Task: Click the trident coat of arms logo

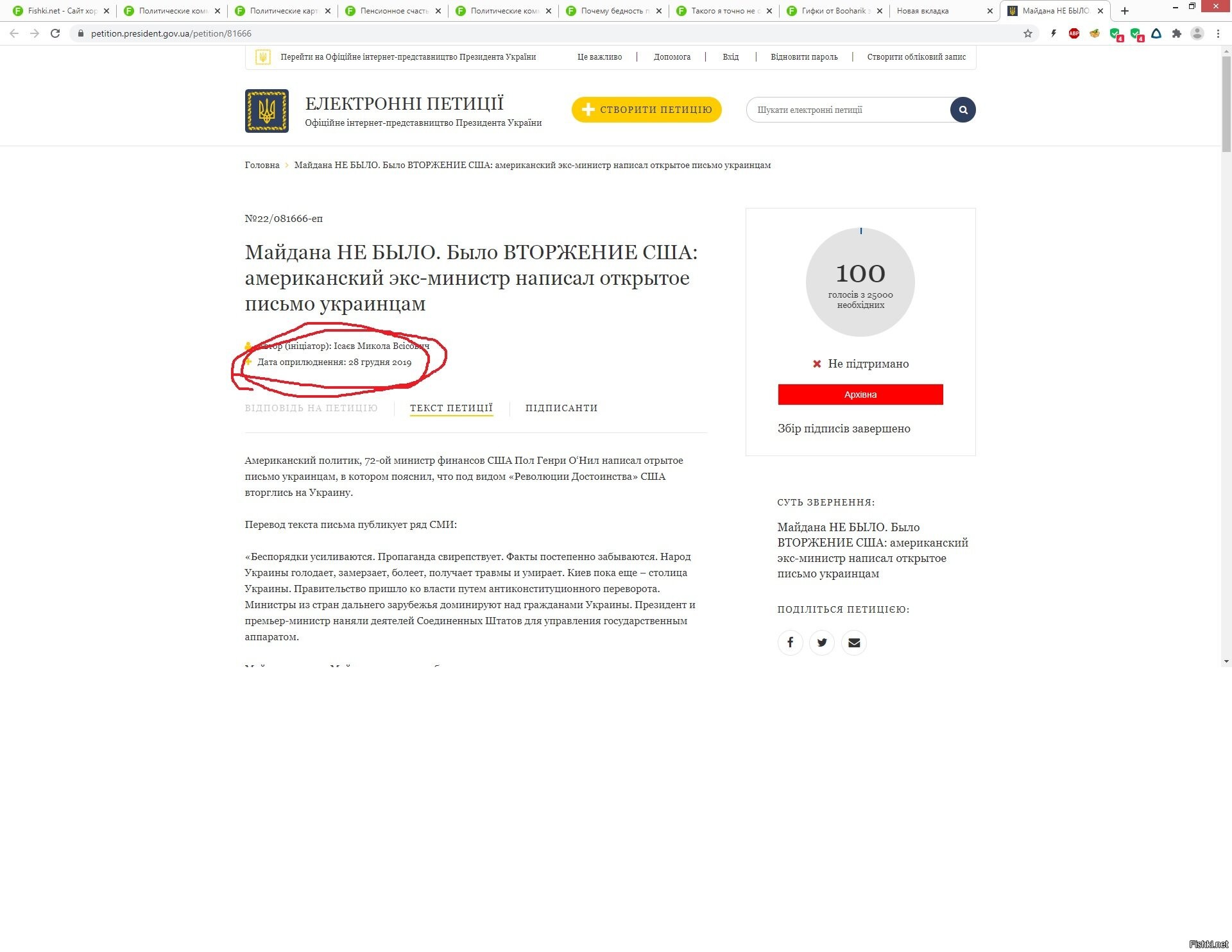Action: pos(266,111)
